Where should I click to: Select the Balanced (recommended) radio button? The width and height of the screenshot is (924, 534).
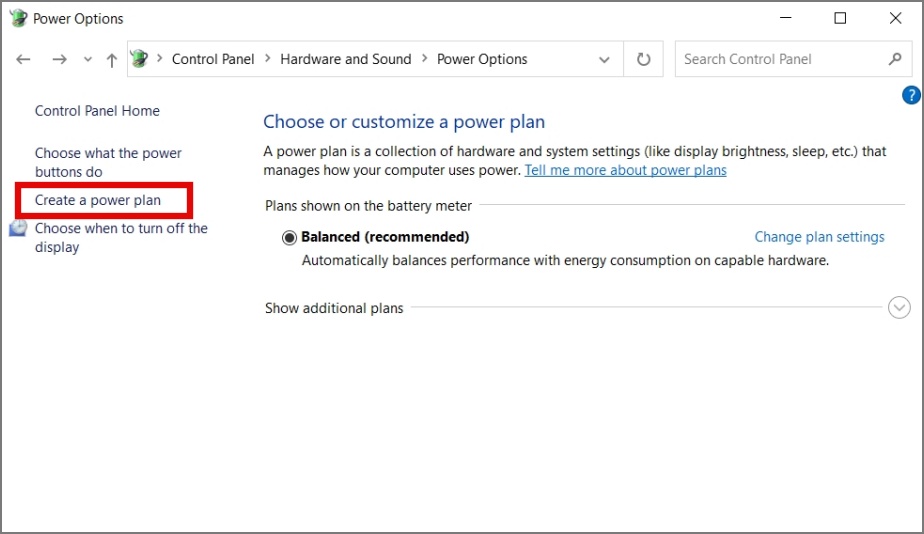(289, 238)
